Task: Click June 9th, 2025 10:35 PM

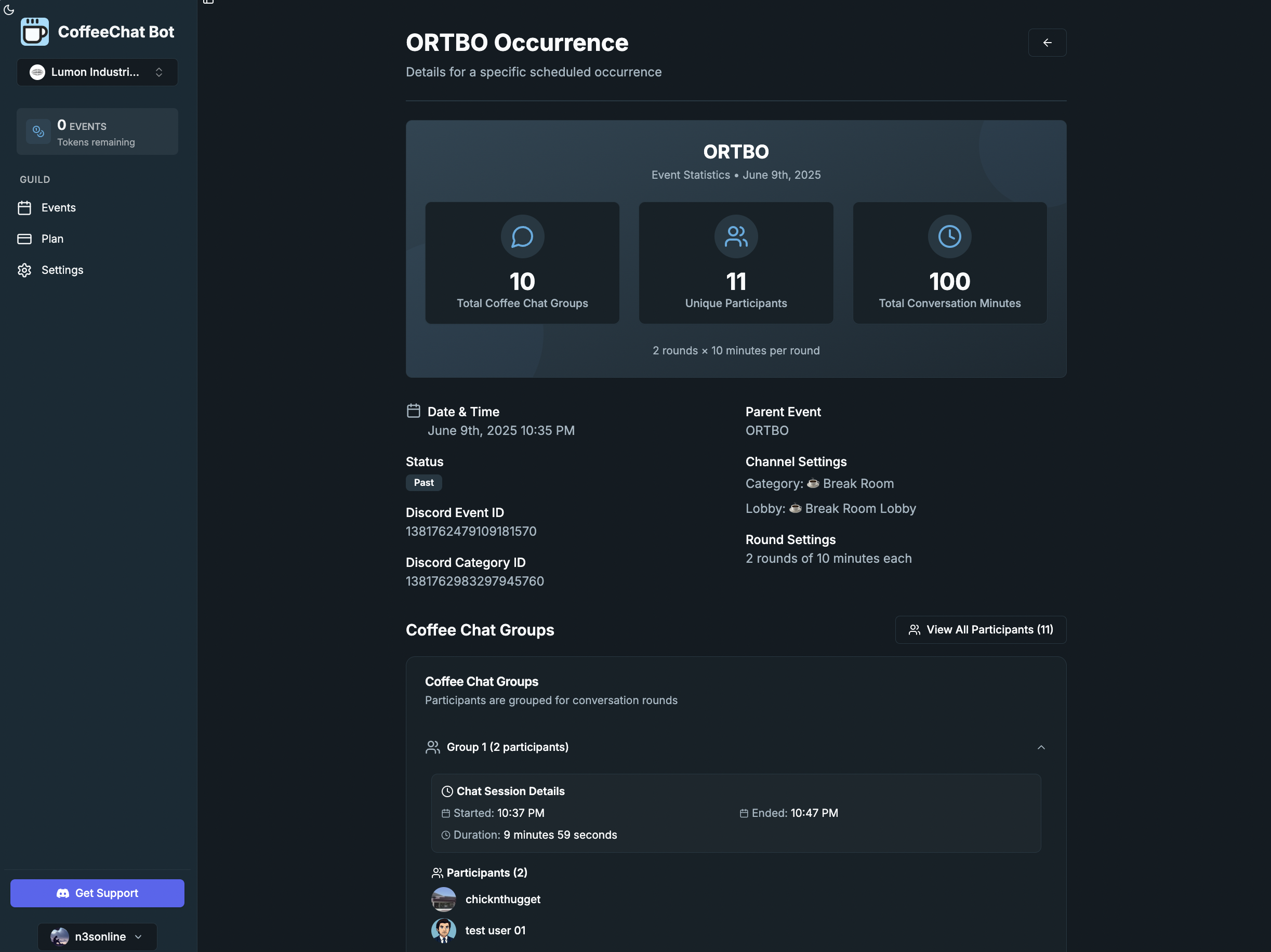Action: [501, 430]
